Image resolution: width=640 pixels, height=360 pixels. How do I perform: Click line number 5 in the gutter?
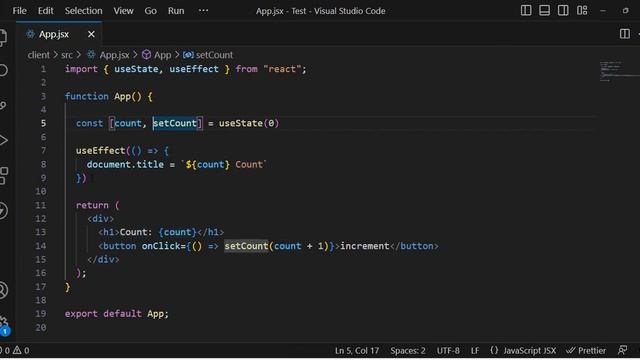[43, 123]
